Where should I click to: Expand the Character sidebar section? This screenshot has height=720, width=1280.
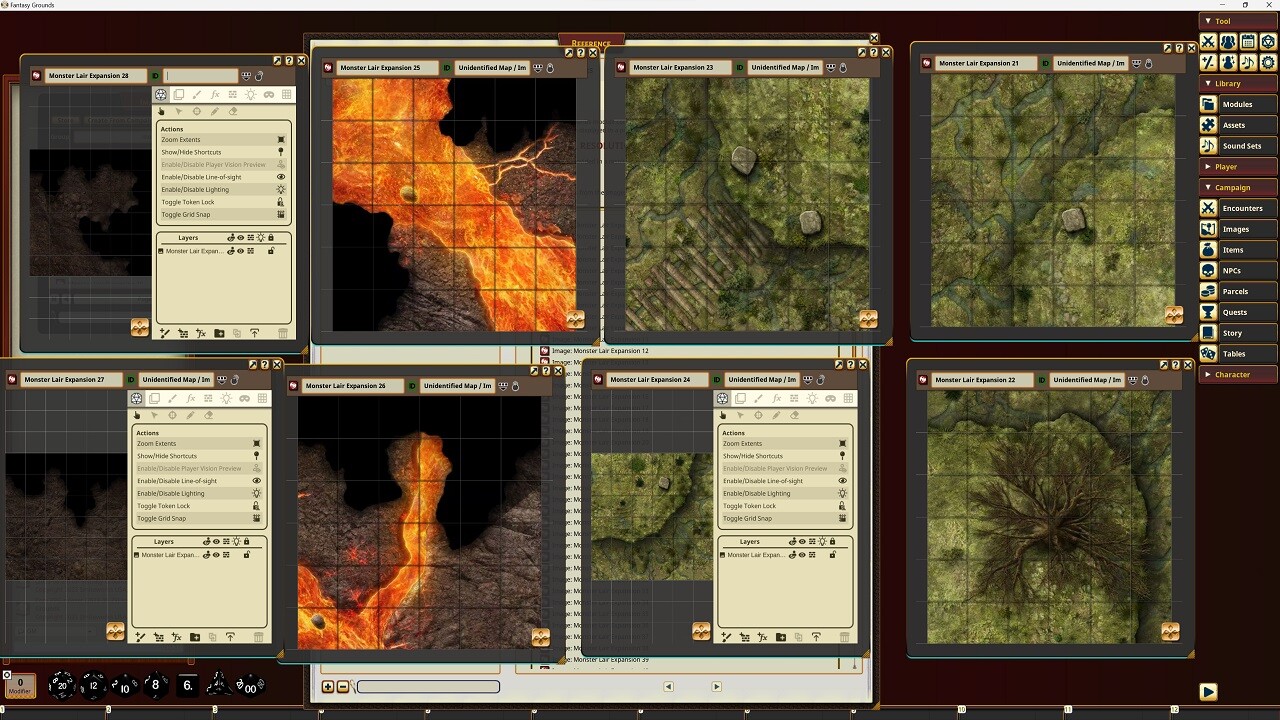pyautogui.click(x=1237, y=374)
